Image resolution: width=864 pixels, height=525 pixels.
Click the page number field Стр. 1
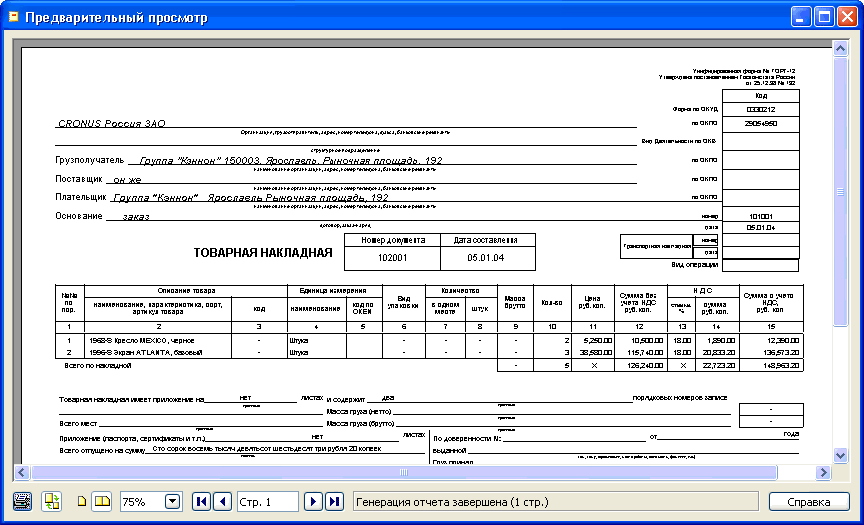pyautogui.click(x=267, y=501)
